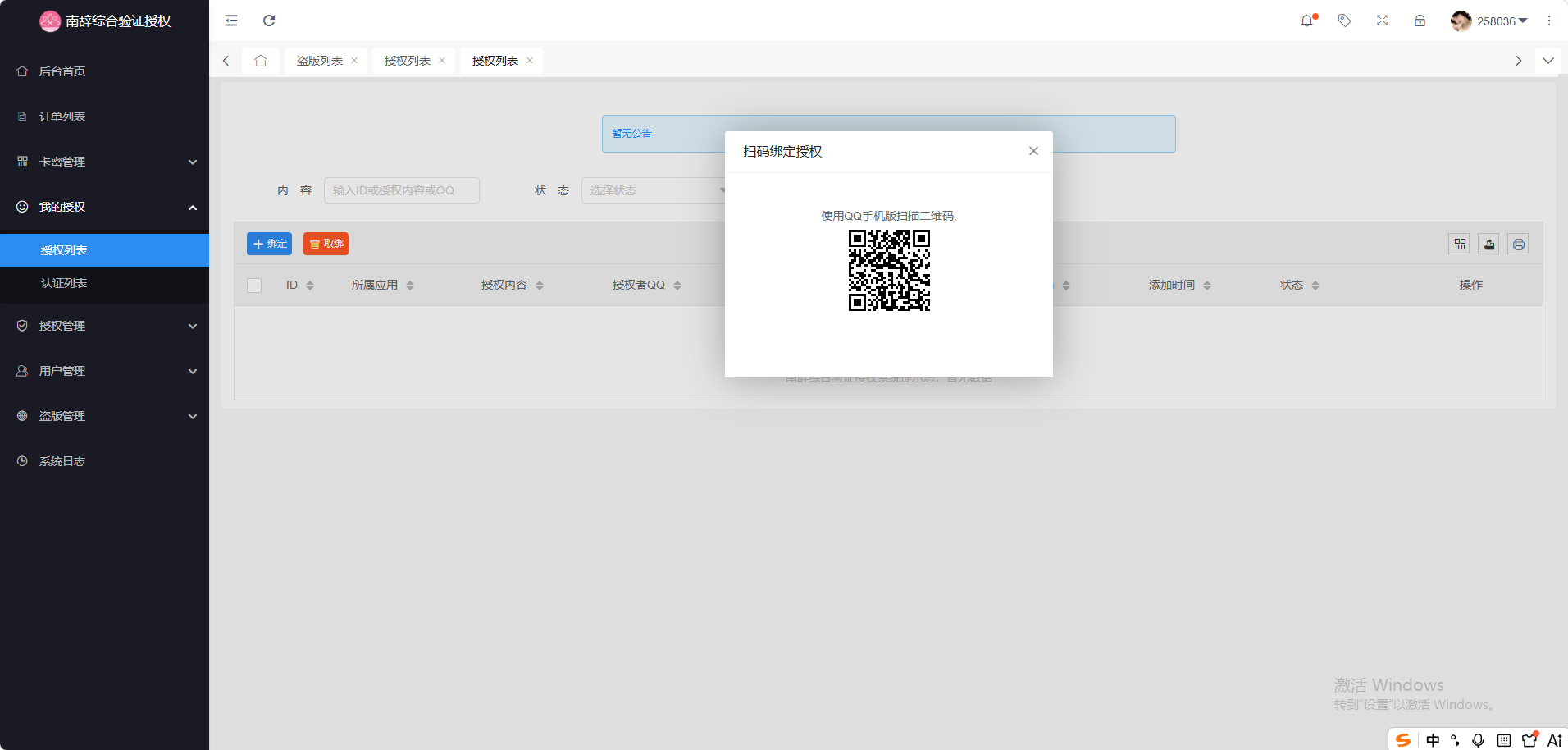Sort by 添加时间 column arrows
This screenshot has height=750, width=1568.
tap(1207, 286)
